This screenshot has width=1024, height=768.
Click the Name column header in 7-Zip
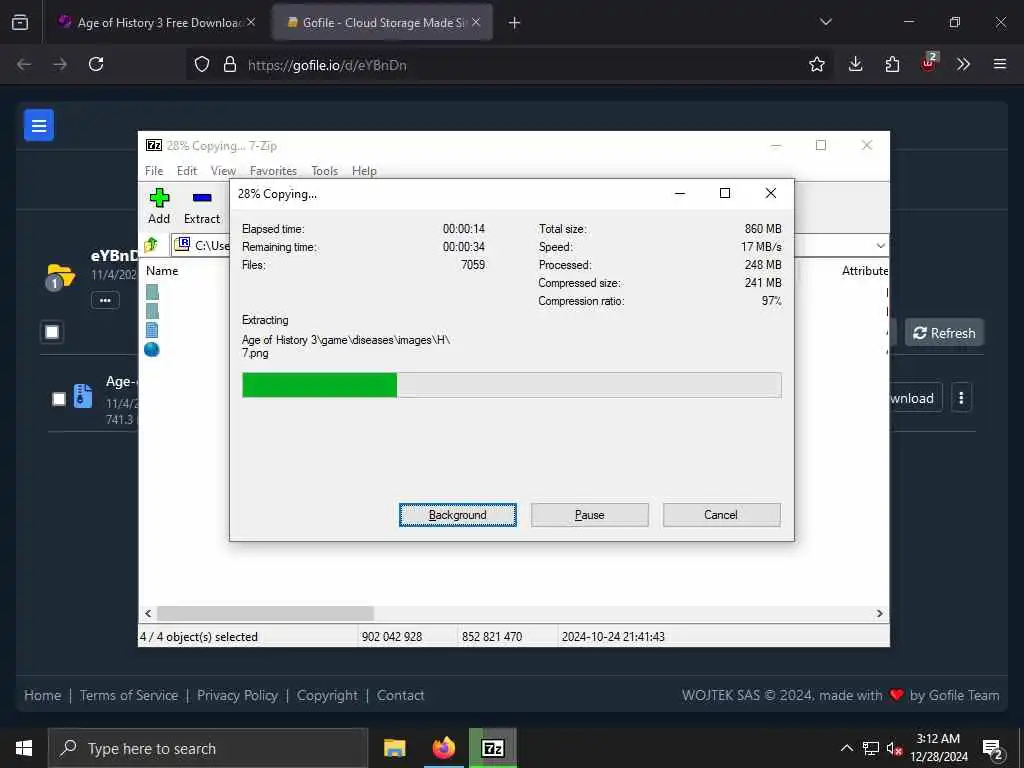(x=162, y=270)
